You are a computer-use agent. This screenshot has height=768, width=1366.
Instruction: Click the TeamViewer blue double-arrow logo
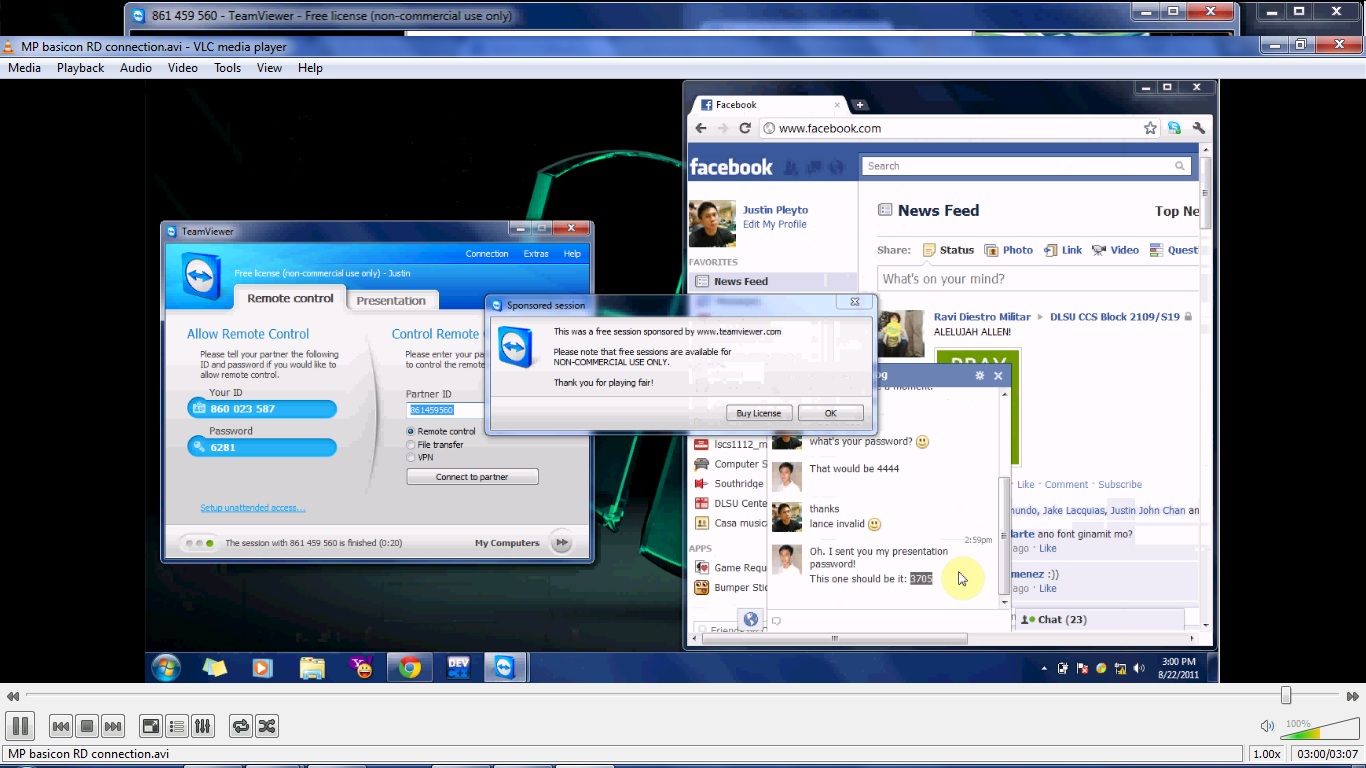click(199, 279)
